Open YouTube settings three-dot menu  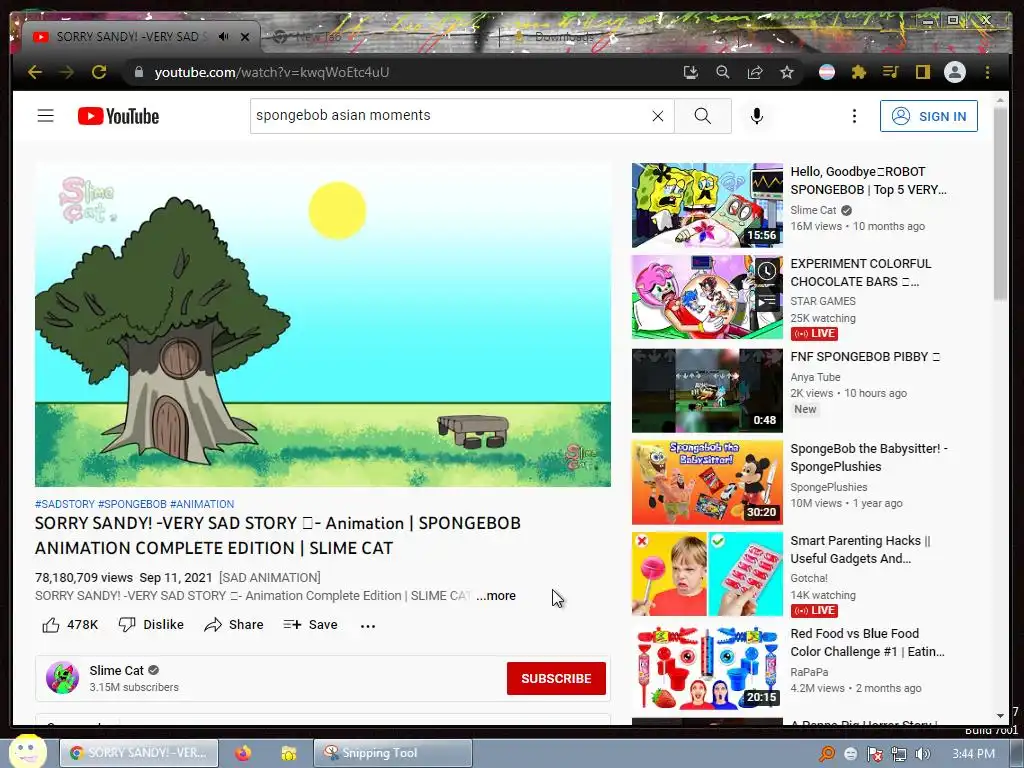coord(854,116)
